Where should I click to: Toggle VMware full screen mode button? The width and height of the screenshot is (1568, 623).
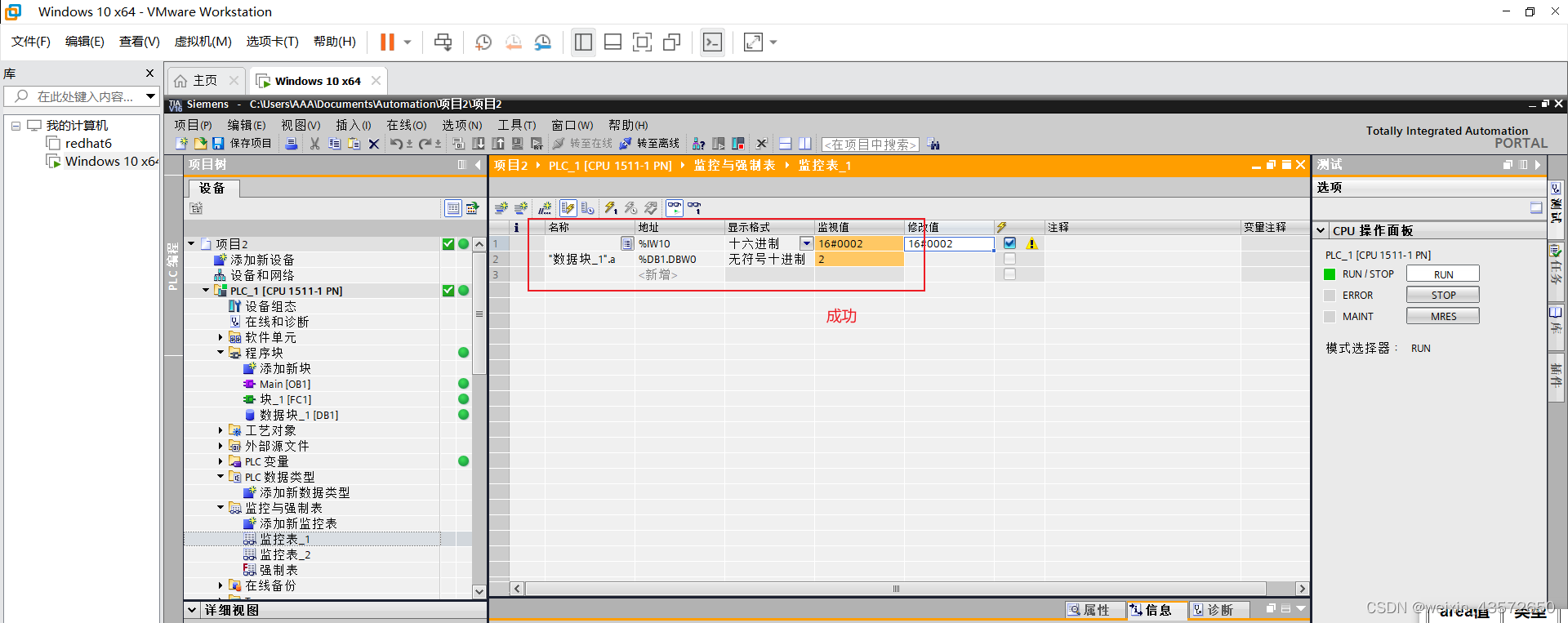click(643, 42)
